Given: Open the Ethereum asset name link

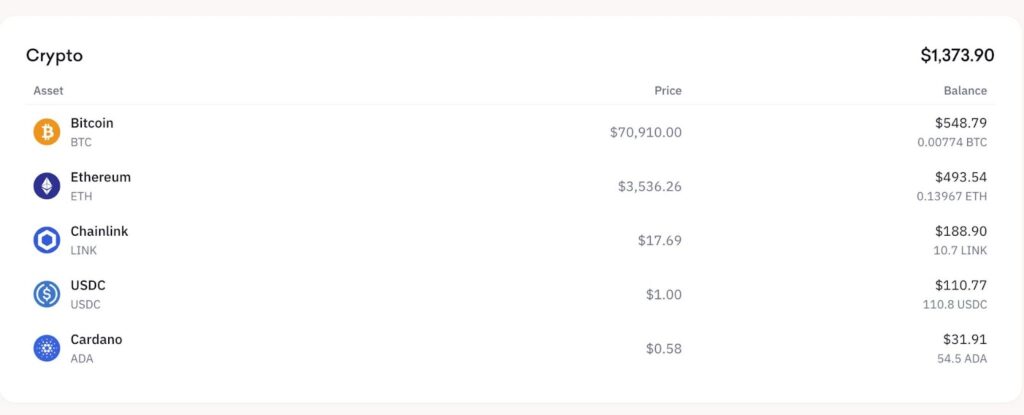Looking at the screenshot, I should (x=100, y=177).
